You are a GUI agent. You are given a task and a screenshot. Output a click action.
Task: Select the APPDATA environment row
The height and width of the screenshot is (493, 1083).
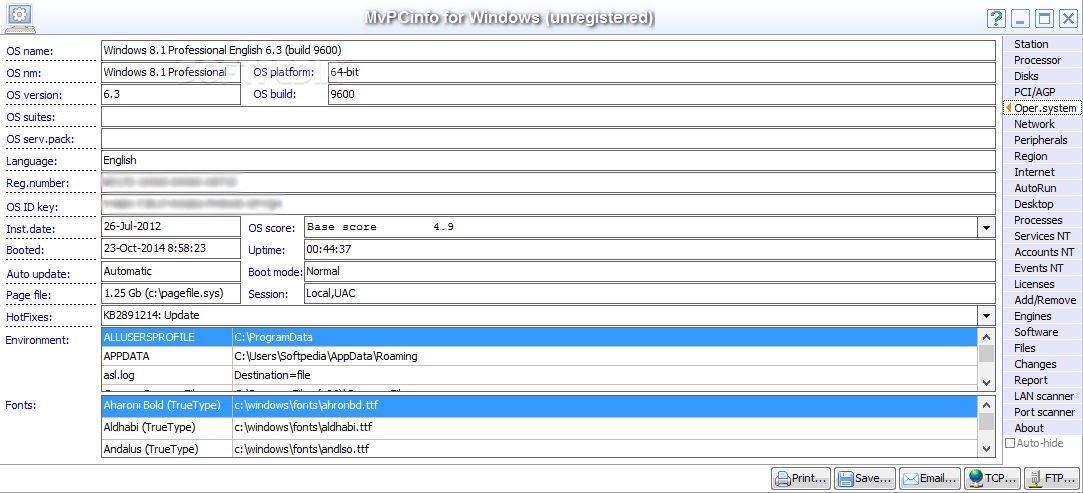click(539, 356)
